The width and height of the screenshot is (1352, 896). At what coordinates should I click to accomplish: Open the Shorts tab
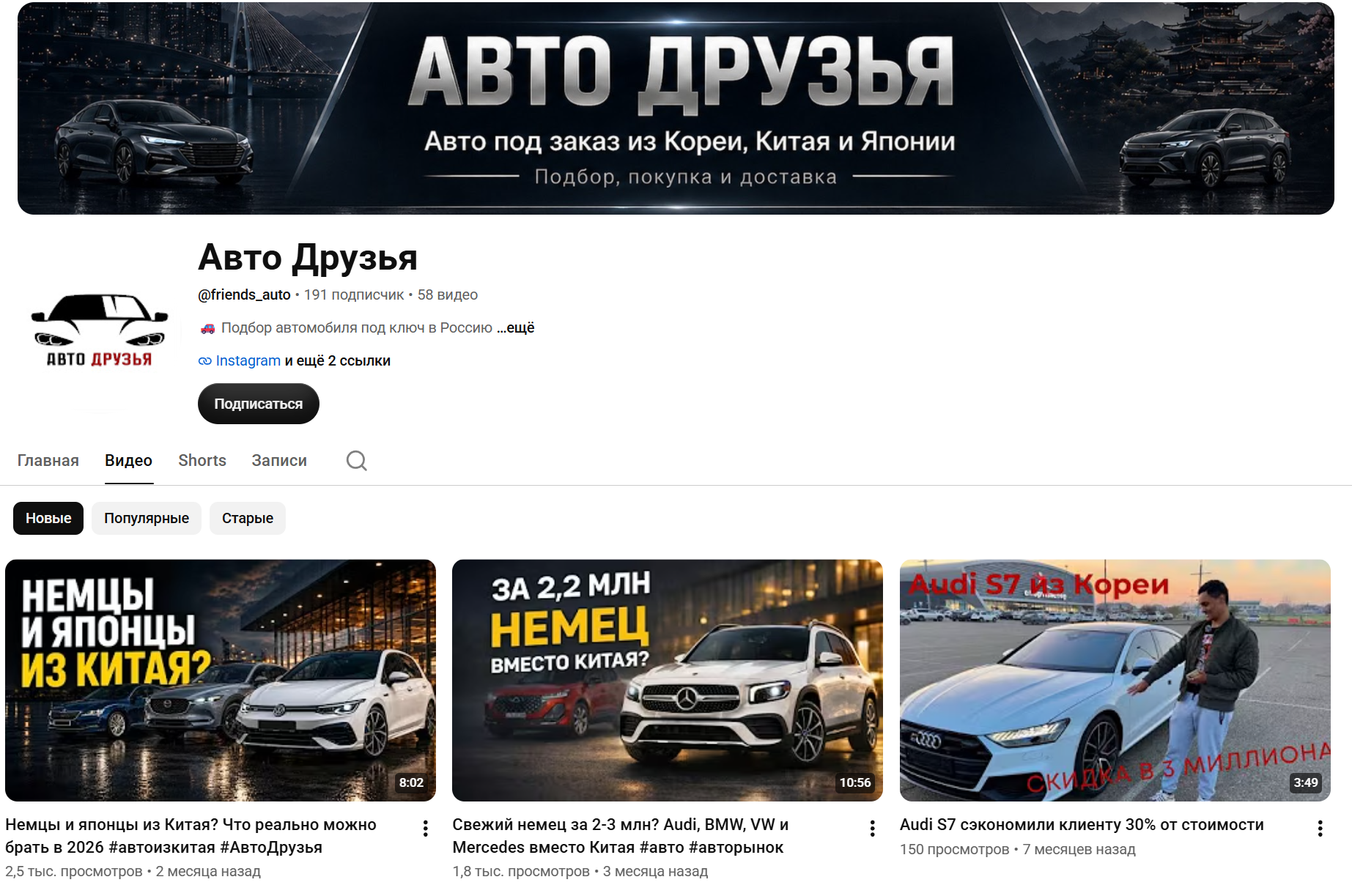(x=202, y=460)
